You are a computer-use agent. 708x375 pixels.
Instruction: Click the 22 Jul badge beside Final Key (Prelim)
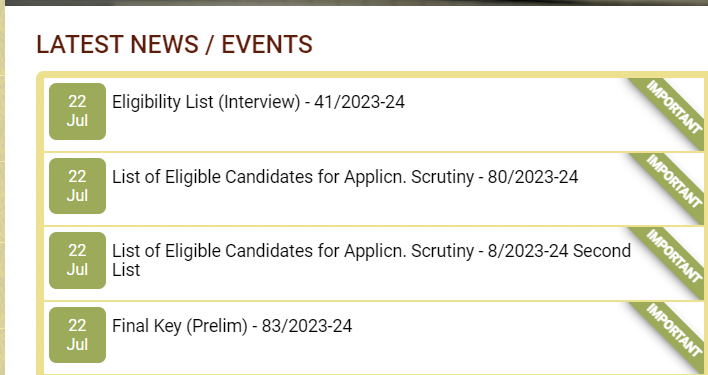(x=77, y=335)
